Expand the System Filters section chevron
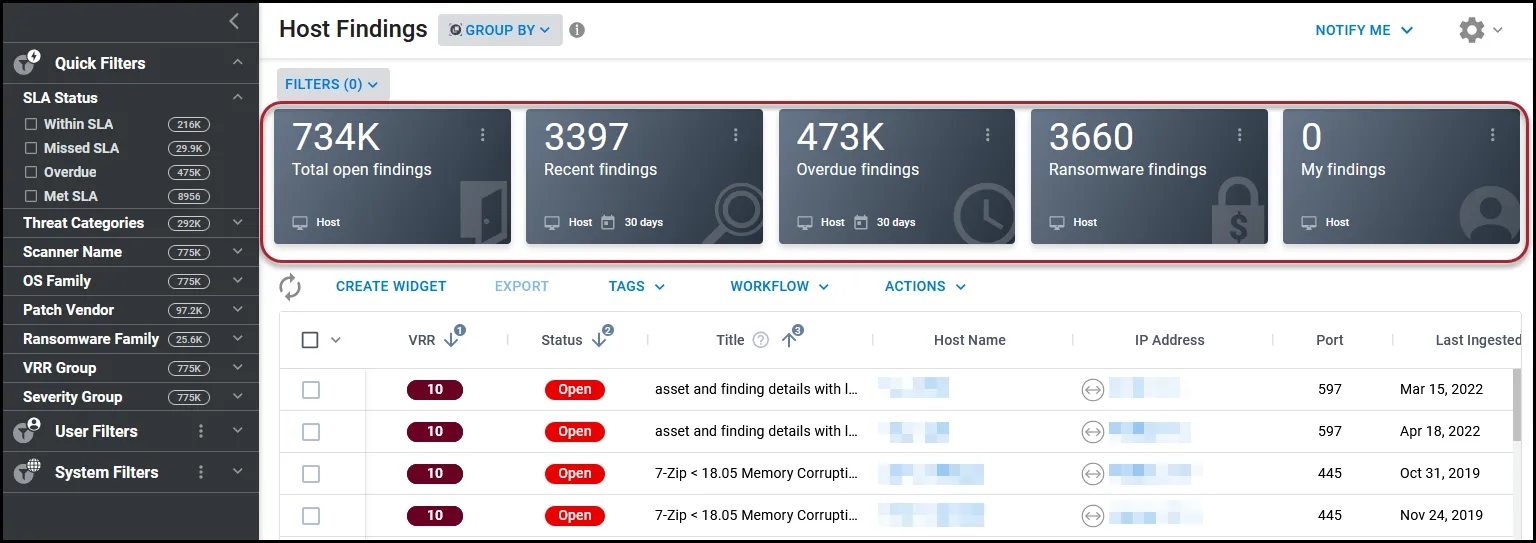The height and width of the screenshot is (543, 1536). 238,472
